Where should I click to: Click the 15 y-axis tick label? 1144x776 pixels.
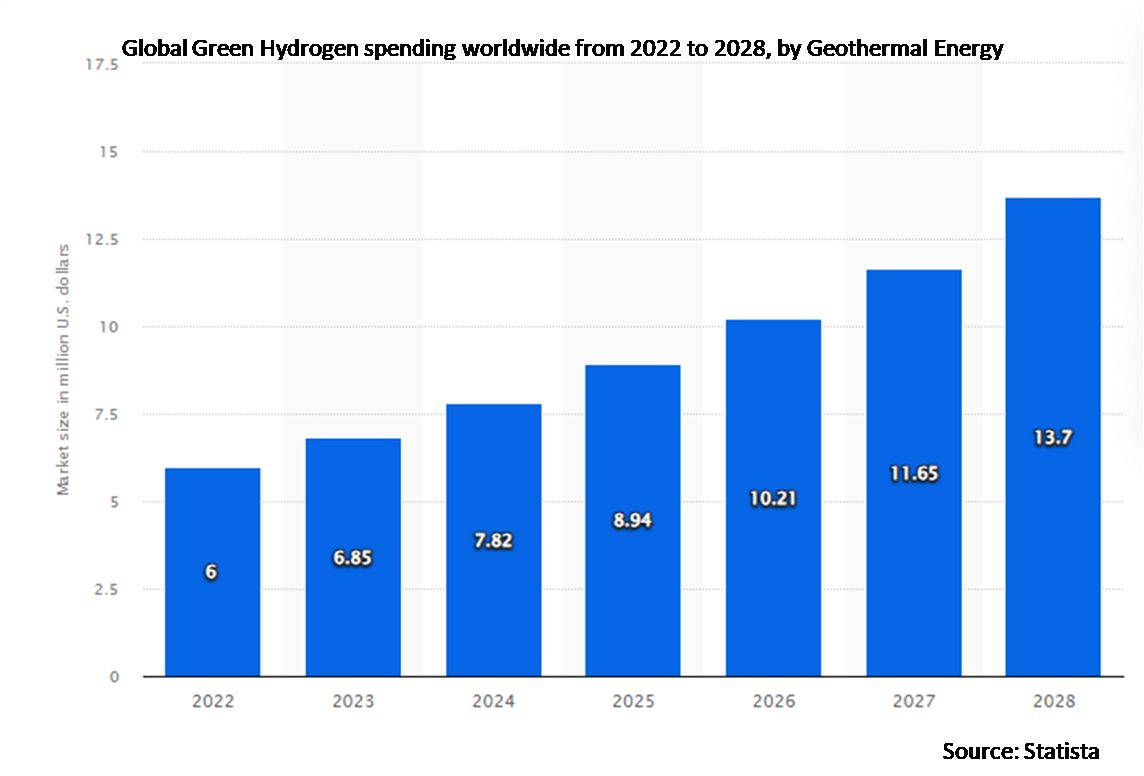point(109,152)
